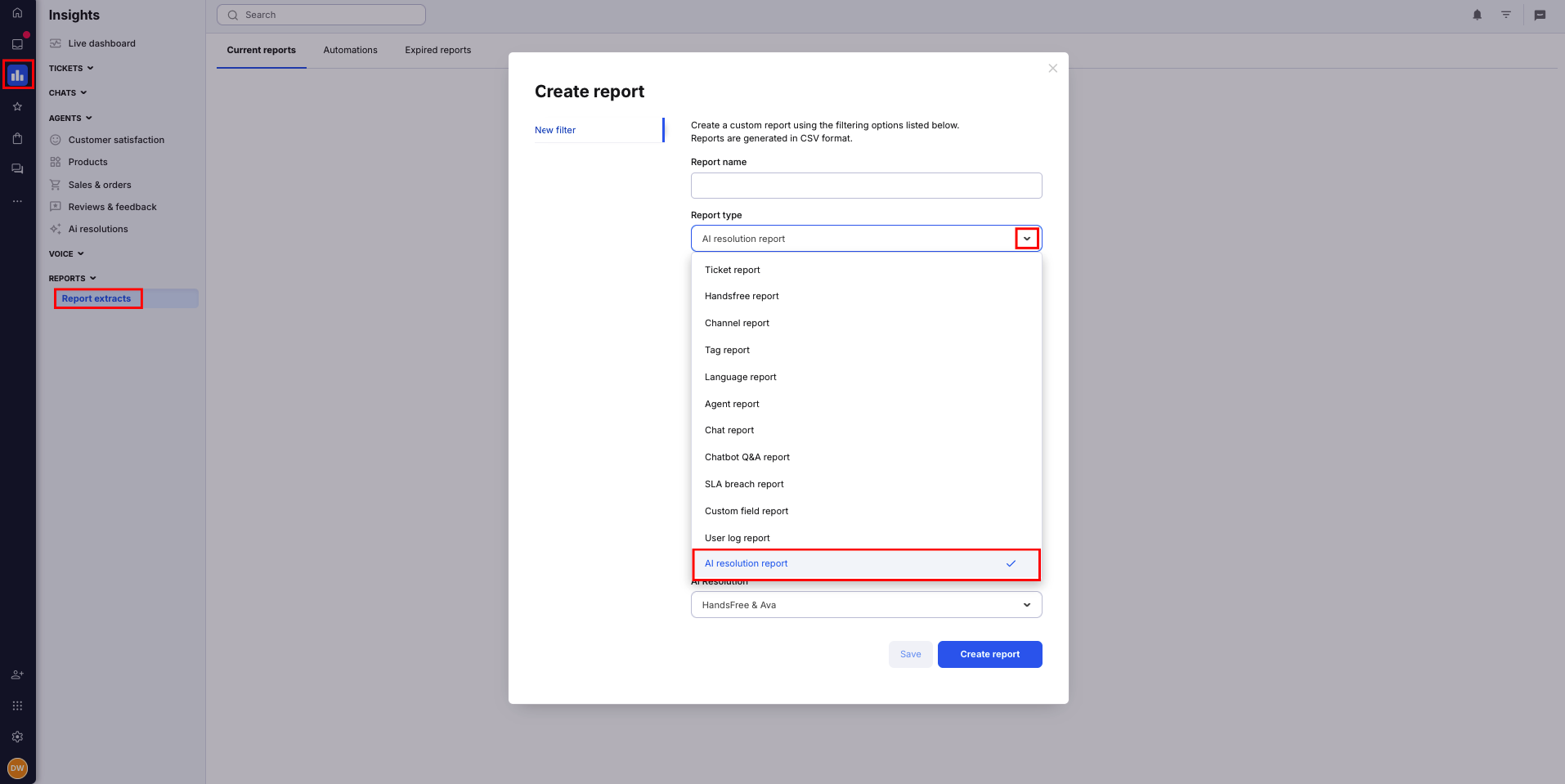Click the star icon in left rail

pyautogui.click(x=17, y=106)
